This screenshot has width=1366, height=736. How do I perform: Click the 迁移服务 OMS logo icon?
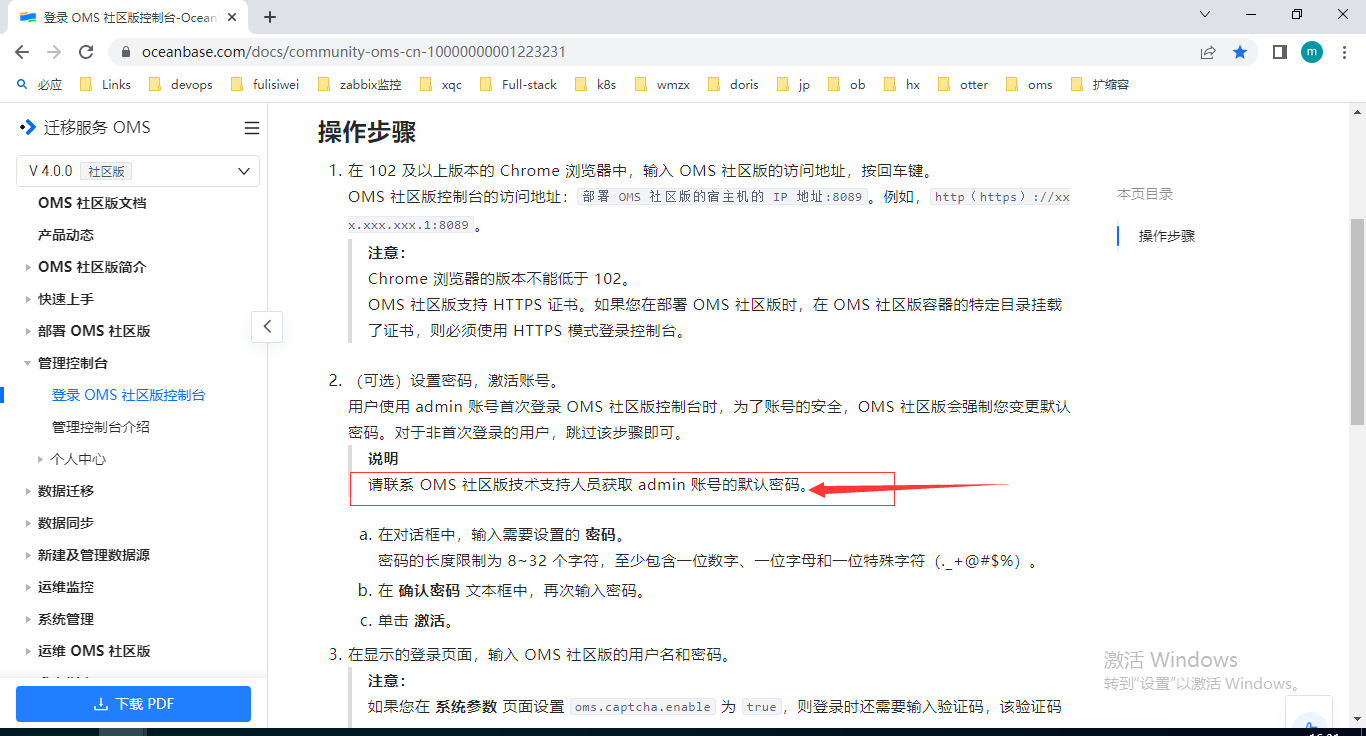pos(28,127)
